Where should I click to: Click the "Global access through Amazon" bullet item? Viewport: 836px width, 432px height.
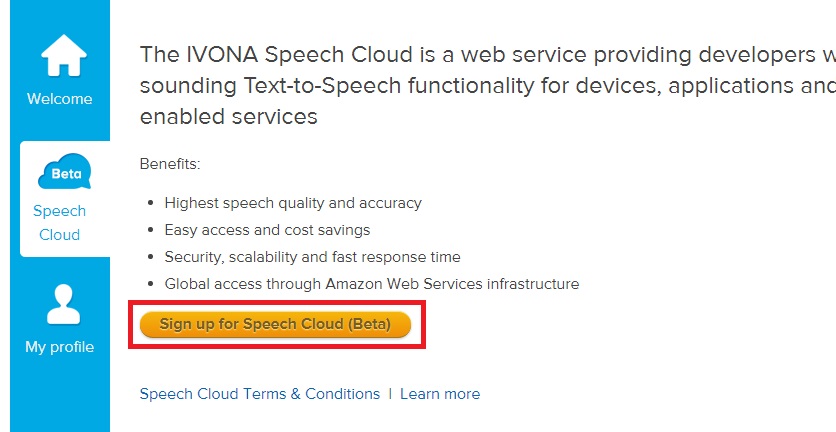point(371,284)
